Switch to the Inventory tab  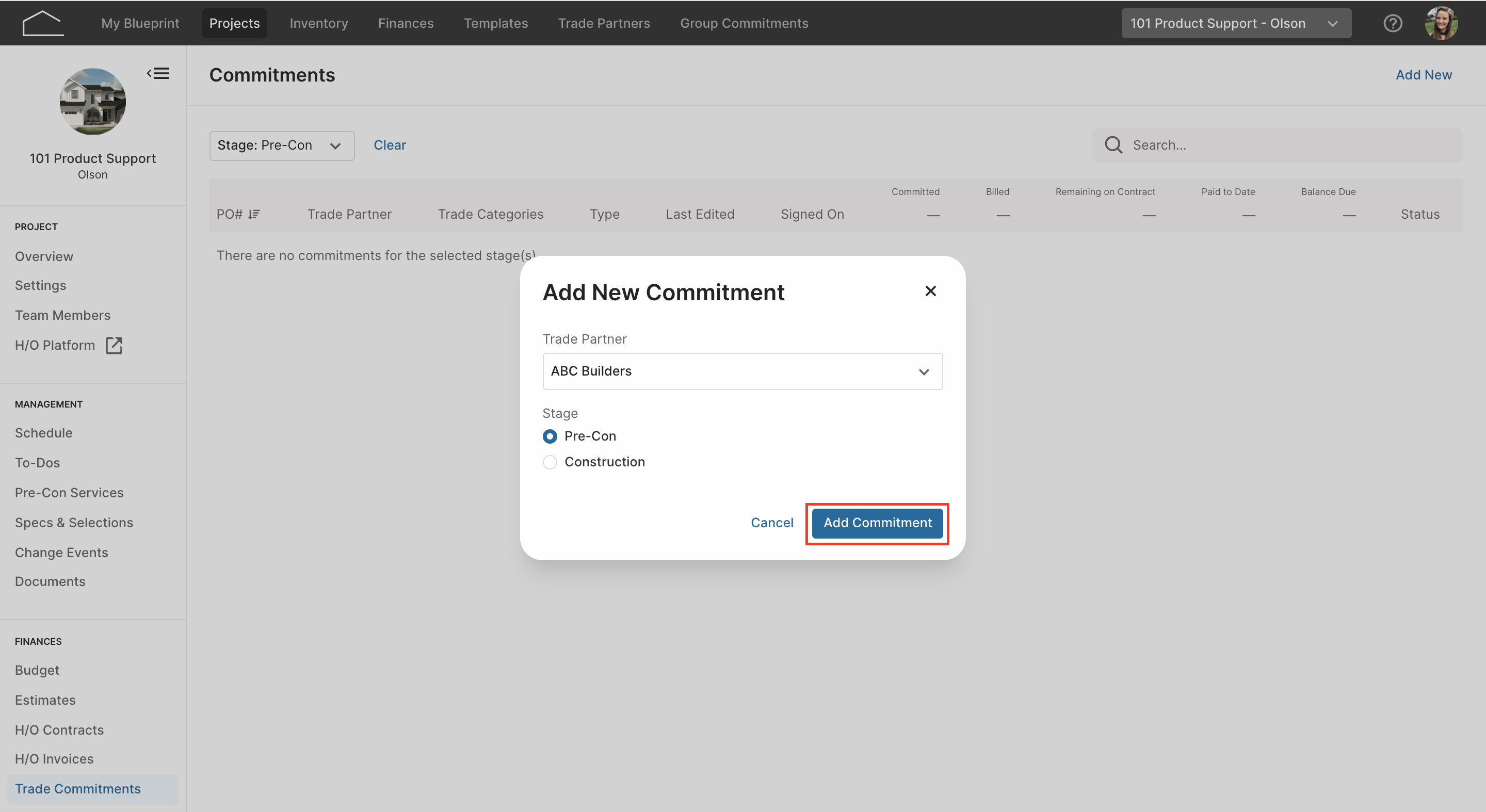(x=318, y=23)
